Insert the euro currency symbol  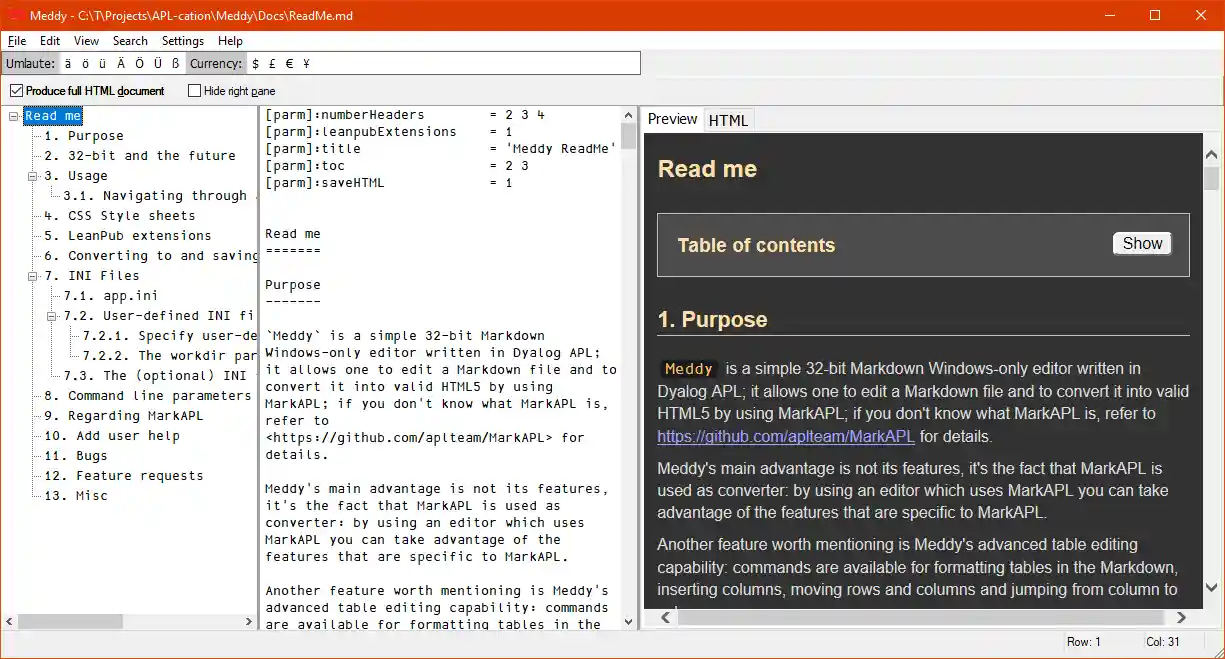[x=289, y=64]
